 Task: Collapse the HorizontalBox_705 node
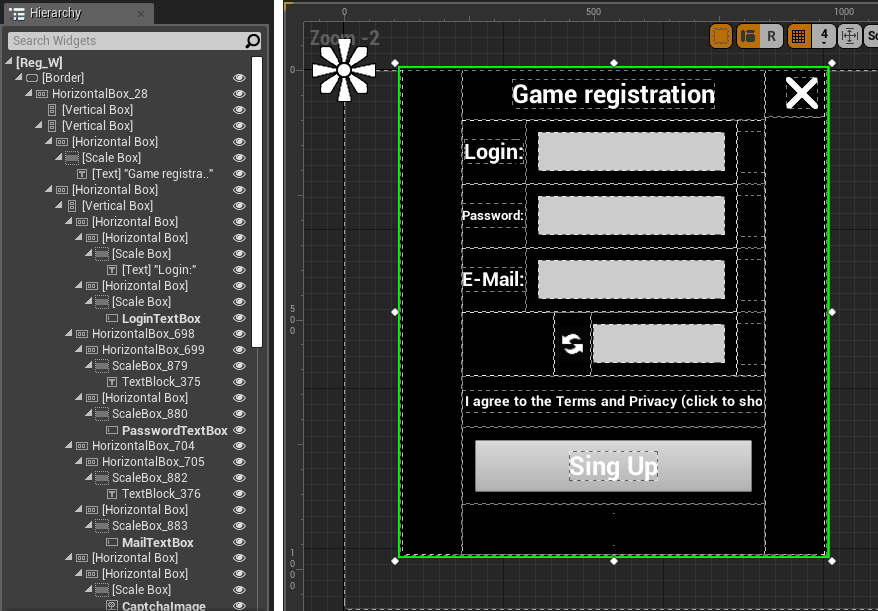(x=79, y=461)
